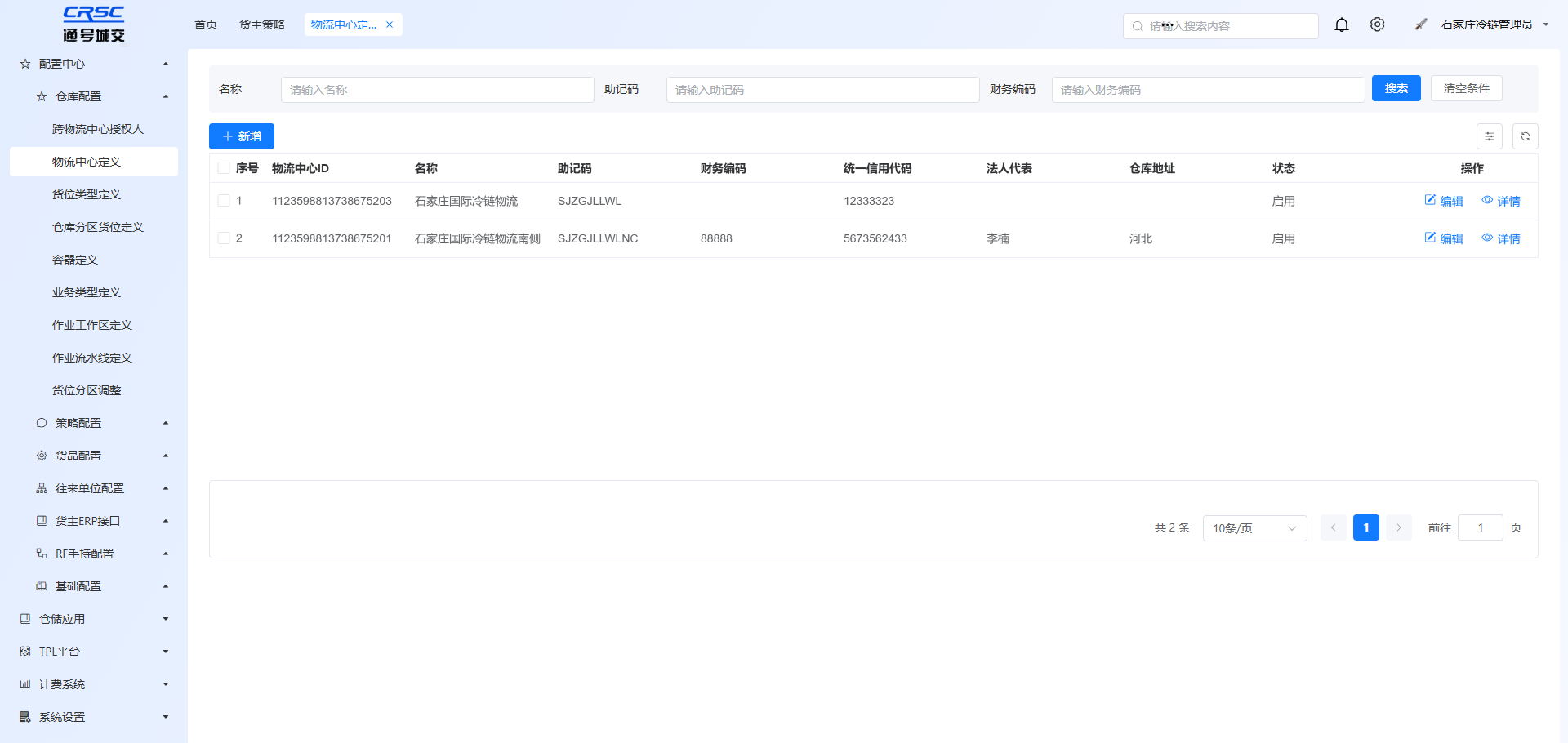The height and width of the screenshot is (743, 1568).
Task: Select page 1 in pagination
Action: point(1366,527)
